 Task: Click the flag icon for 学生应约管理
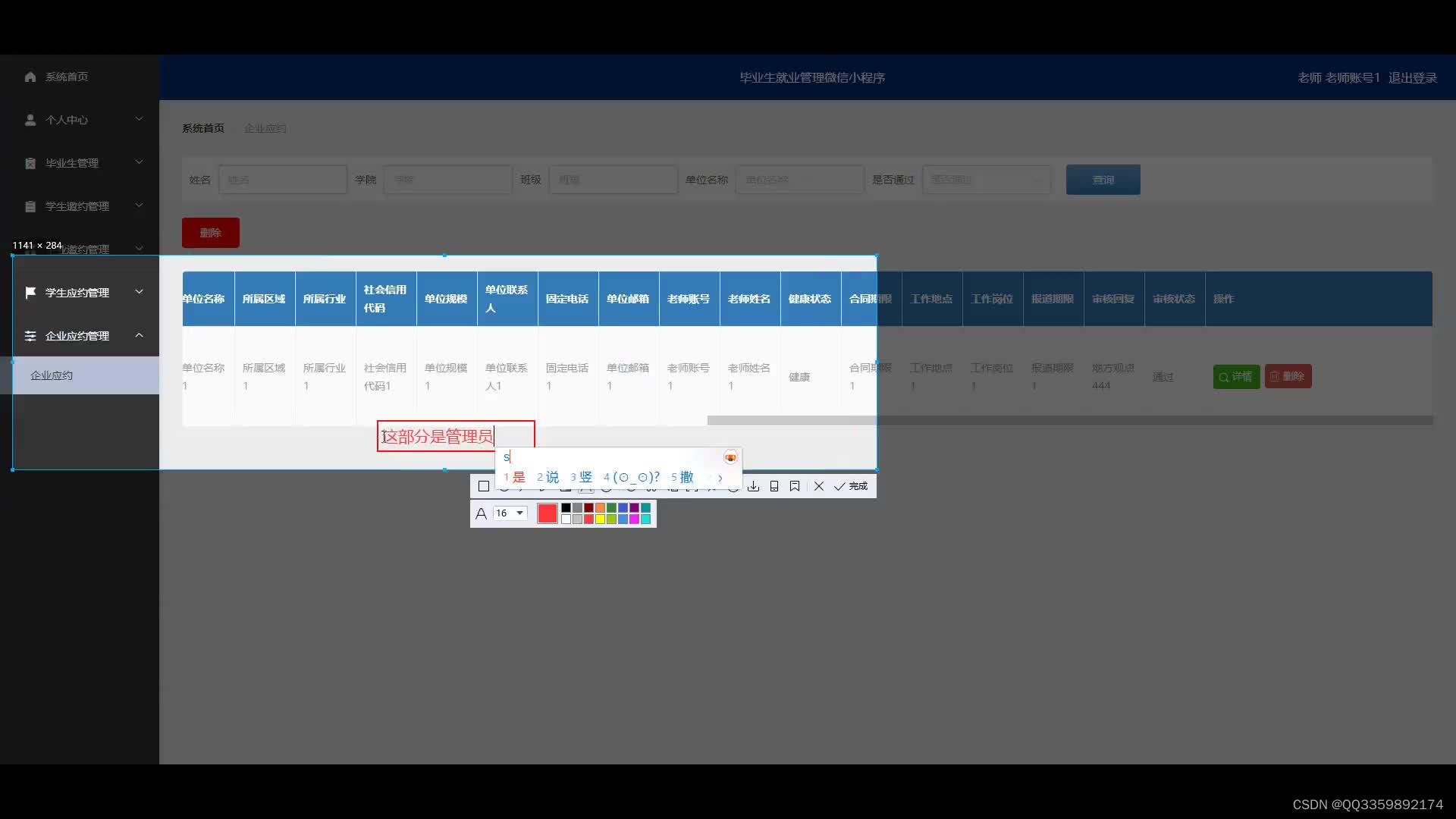(x=30, y=293)
